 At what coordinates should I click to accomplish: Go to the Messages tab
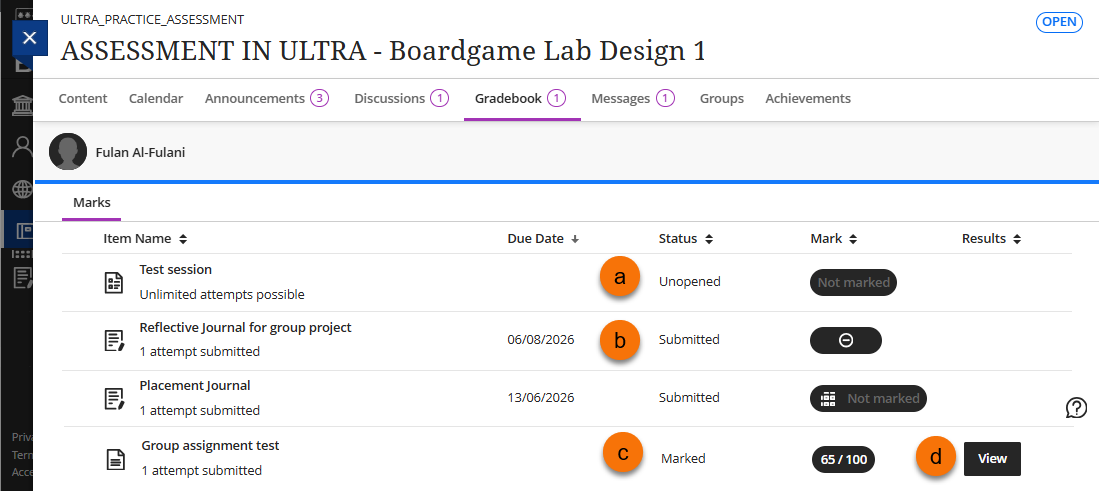click(632, 99)
